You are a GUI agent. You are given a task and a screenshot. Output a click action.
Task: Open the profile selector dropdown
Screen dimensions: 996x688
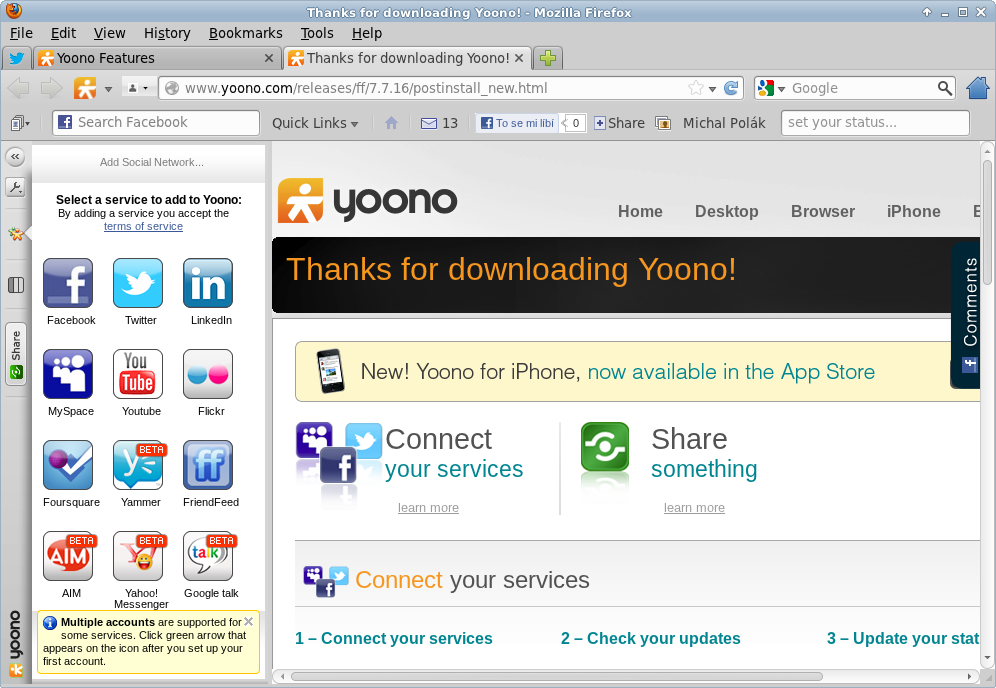pyautogui.click(x=138, y=88)
